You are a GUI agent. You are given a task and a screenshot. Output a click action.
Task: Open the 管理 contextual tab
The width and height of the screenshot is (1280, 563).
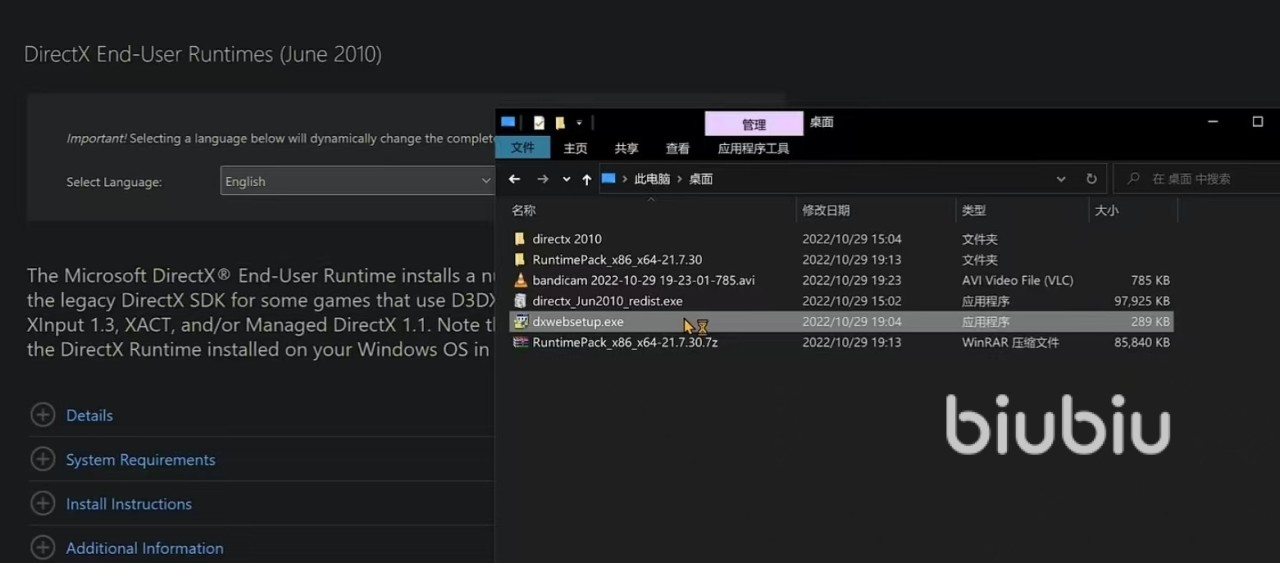(x=753, y=124)
